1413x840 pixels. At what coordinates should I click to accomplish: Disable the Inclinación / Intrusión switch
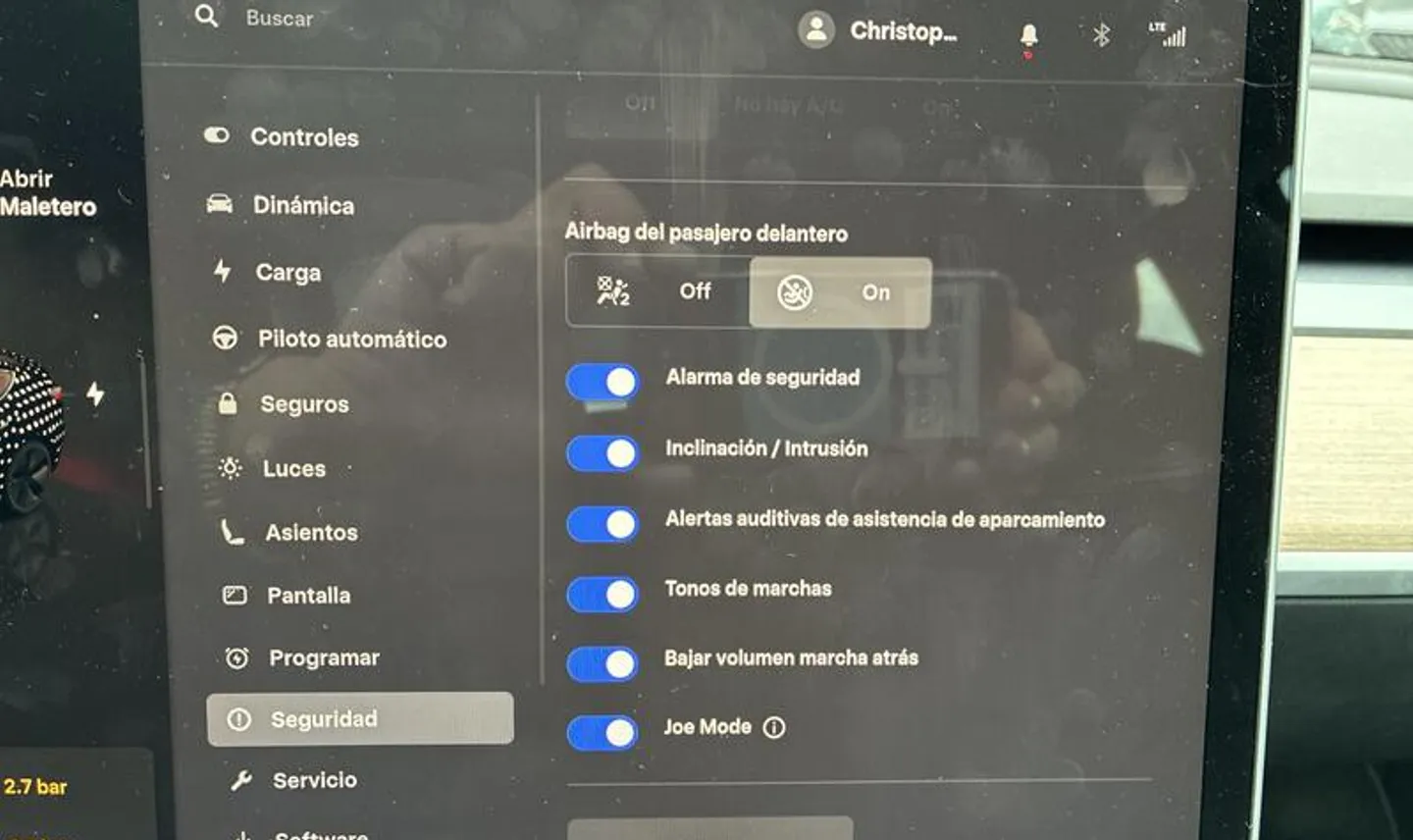point(602,452)
